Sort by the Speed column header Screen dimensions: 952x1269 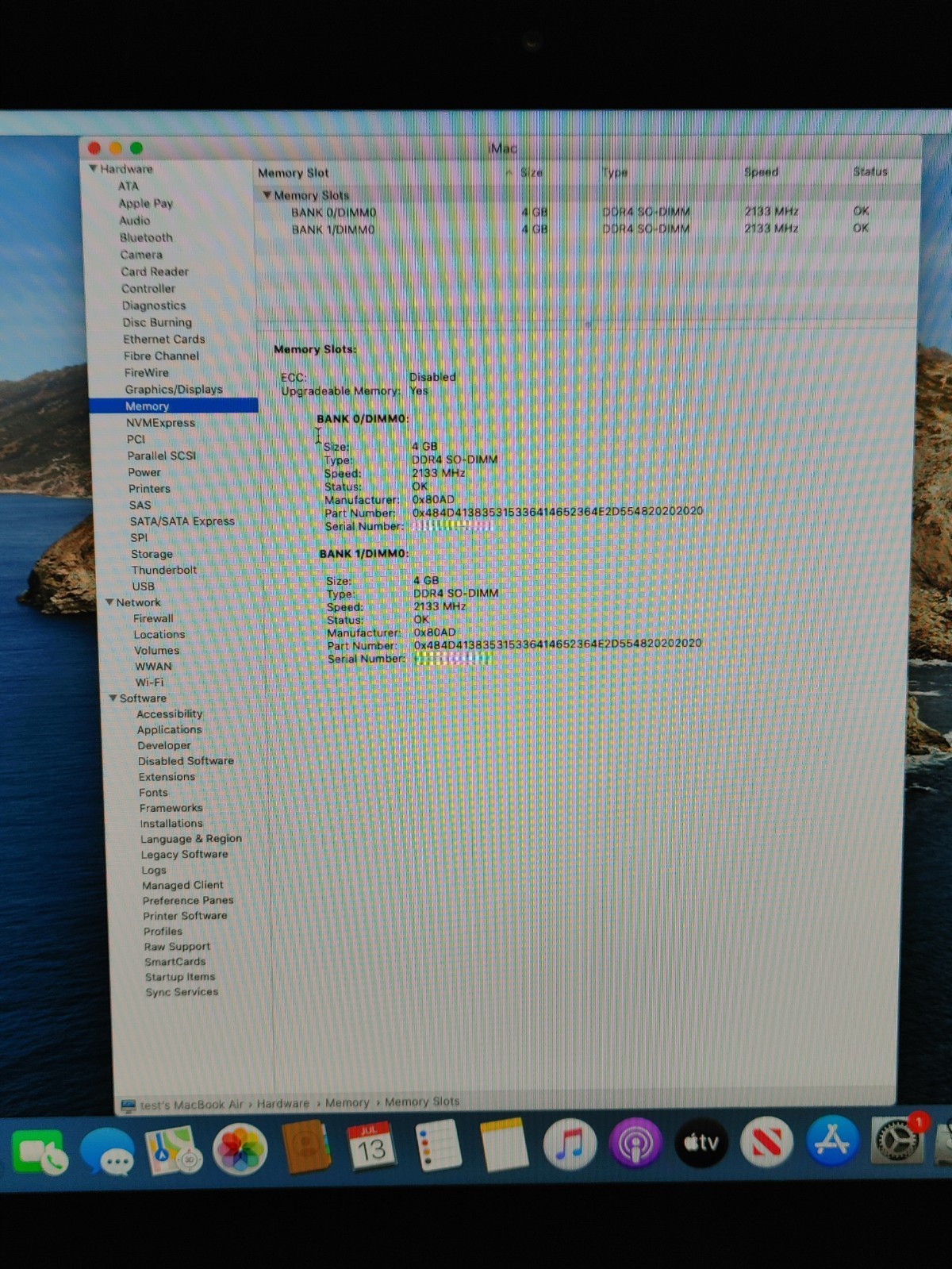[762, 171]
